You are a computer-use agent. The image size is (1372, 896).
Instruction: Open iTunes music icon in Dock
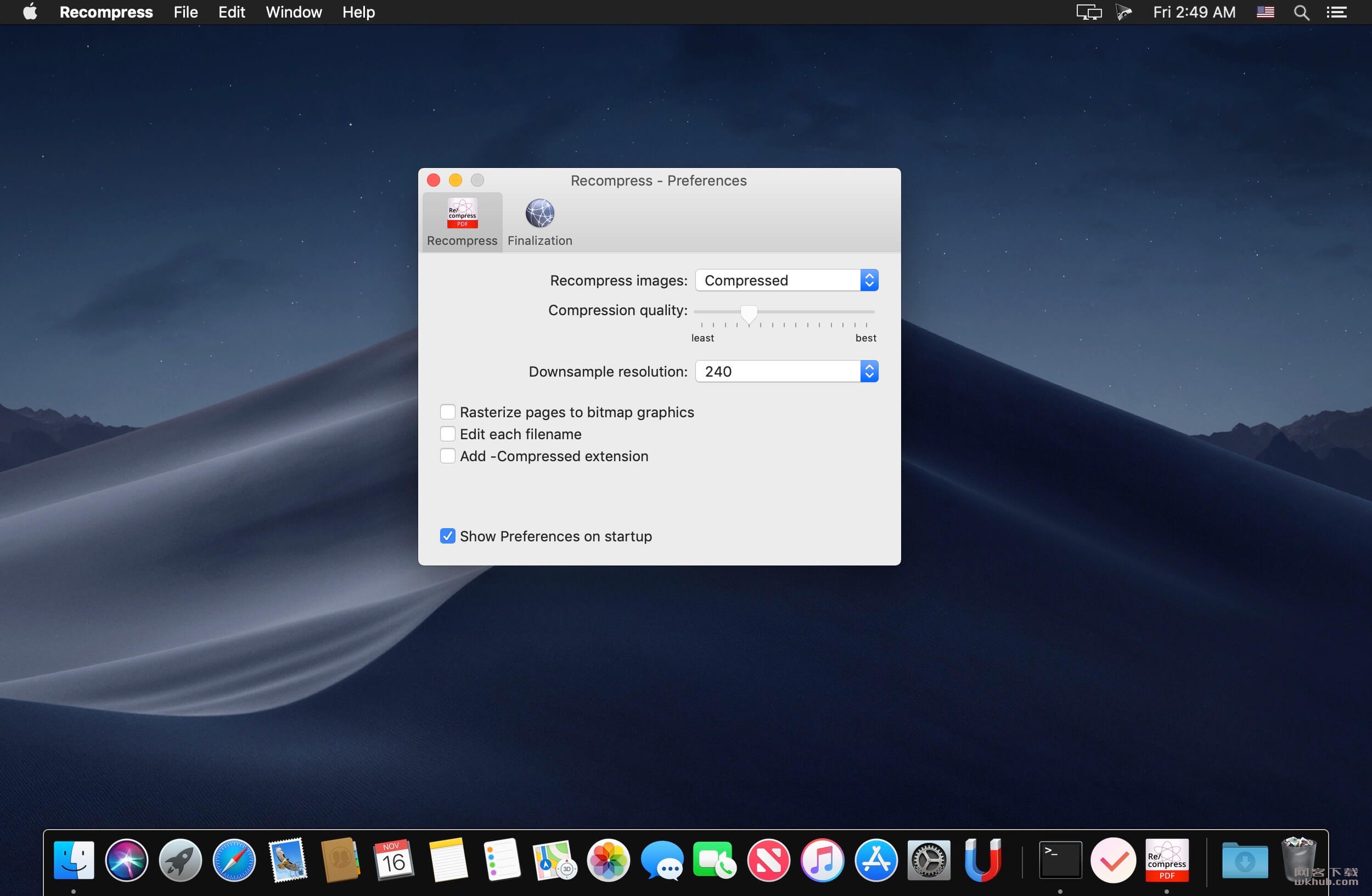(822, 860)
